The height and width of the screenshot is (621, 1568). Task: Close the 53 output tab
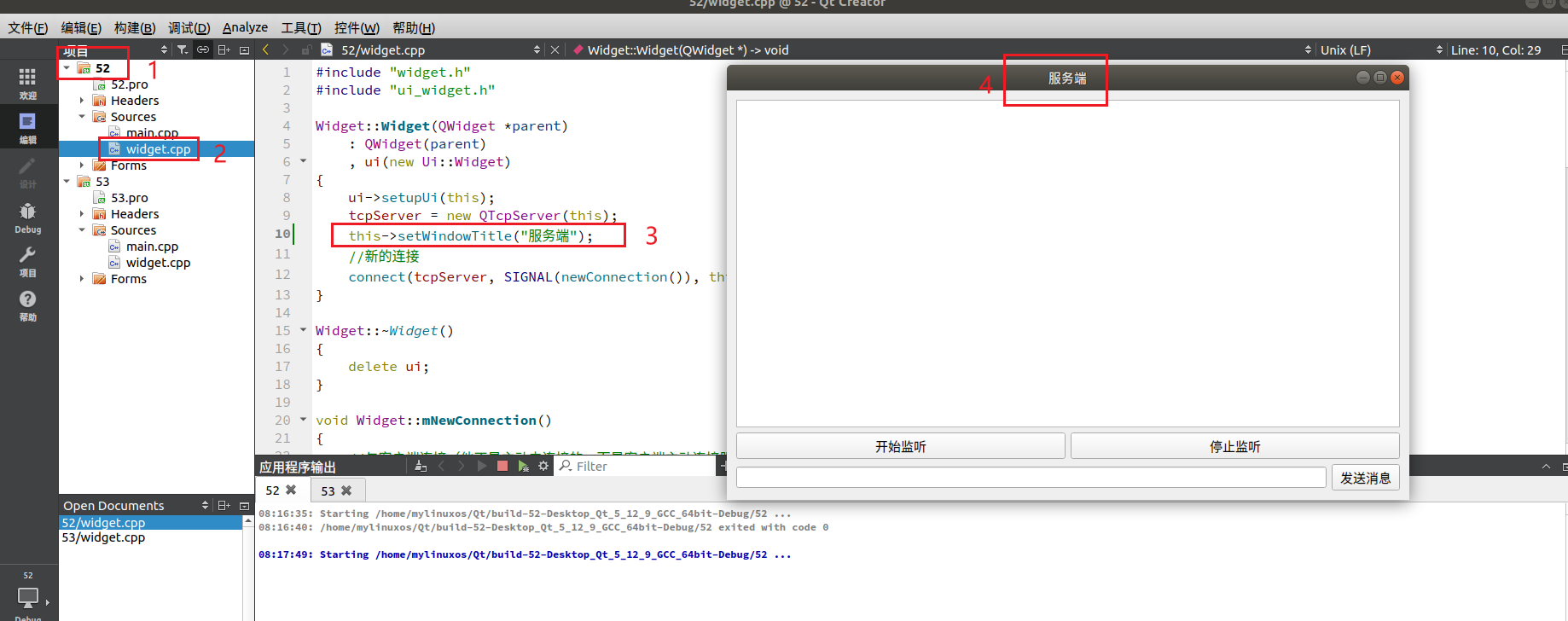[346, 490]
